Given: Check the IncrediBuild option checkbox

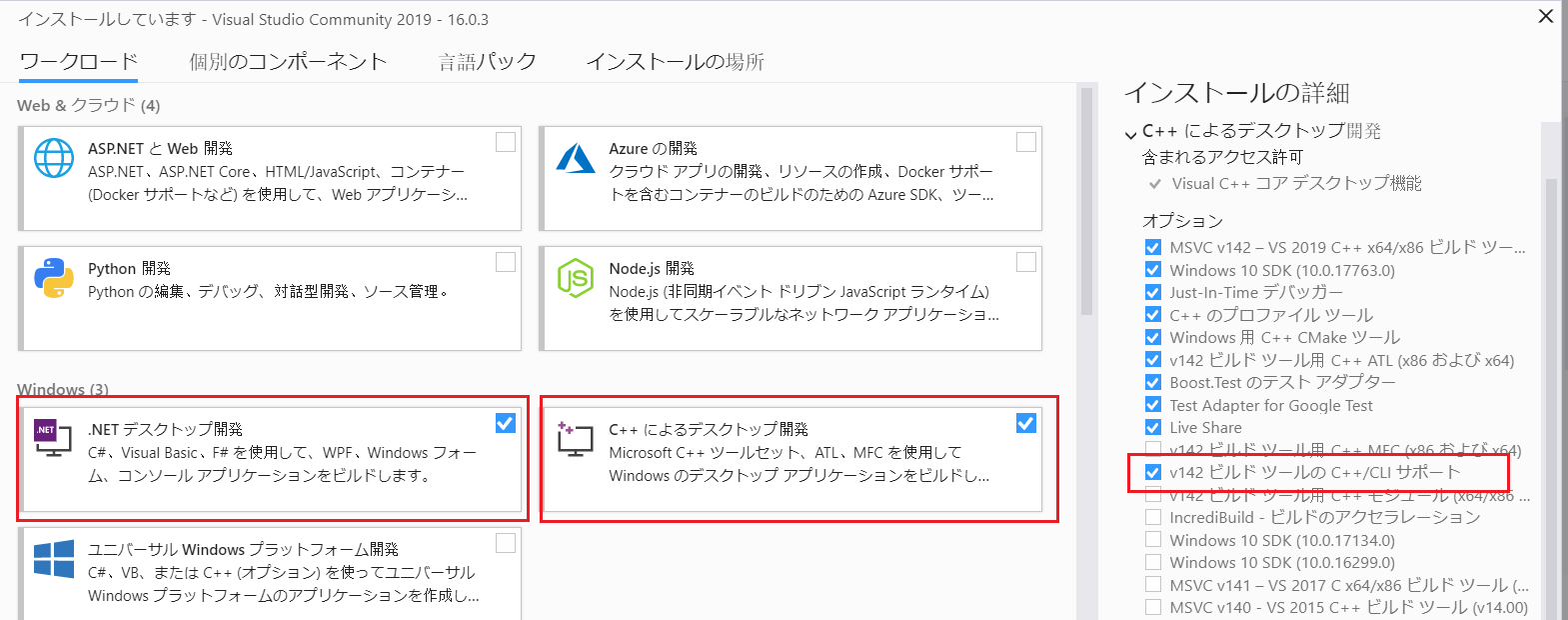Looking at the screenshot, I should 1153,517.
